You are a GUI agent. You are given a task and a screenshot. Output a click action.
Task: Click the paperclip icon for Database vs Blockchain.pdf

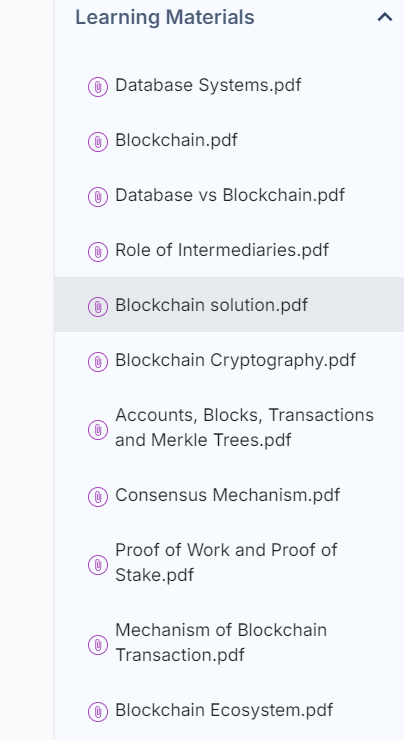pos(98,197)
